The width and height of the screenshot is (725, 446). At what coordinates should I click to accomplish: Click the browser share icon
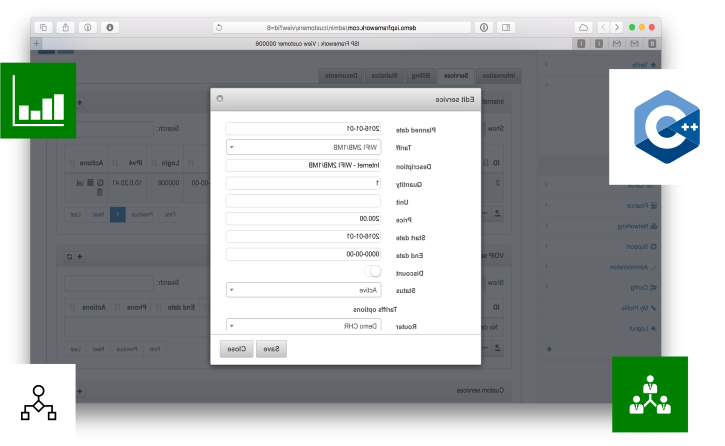tap(63, 28)
